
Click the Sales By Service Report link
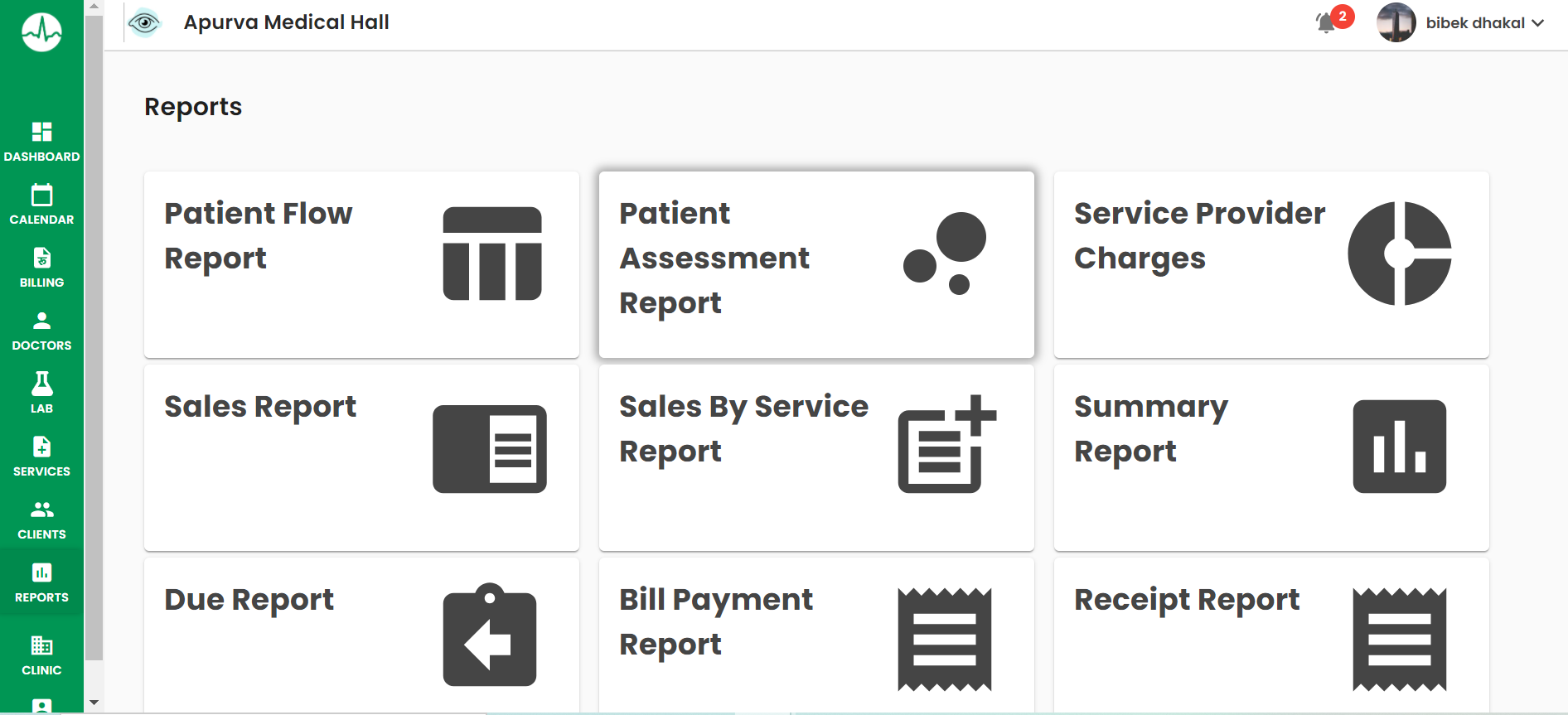[743, 428]
